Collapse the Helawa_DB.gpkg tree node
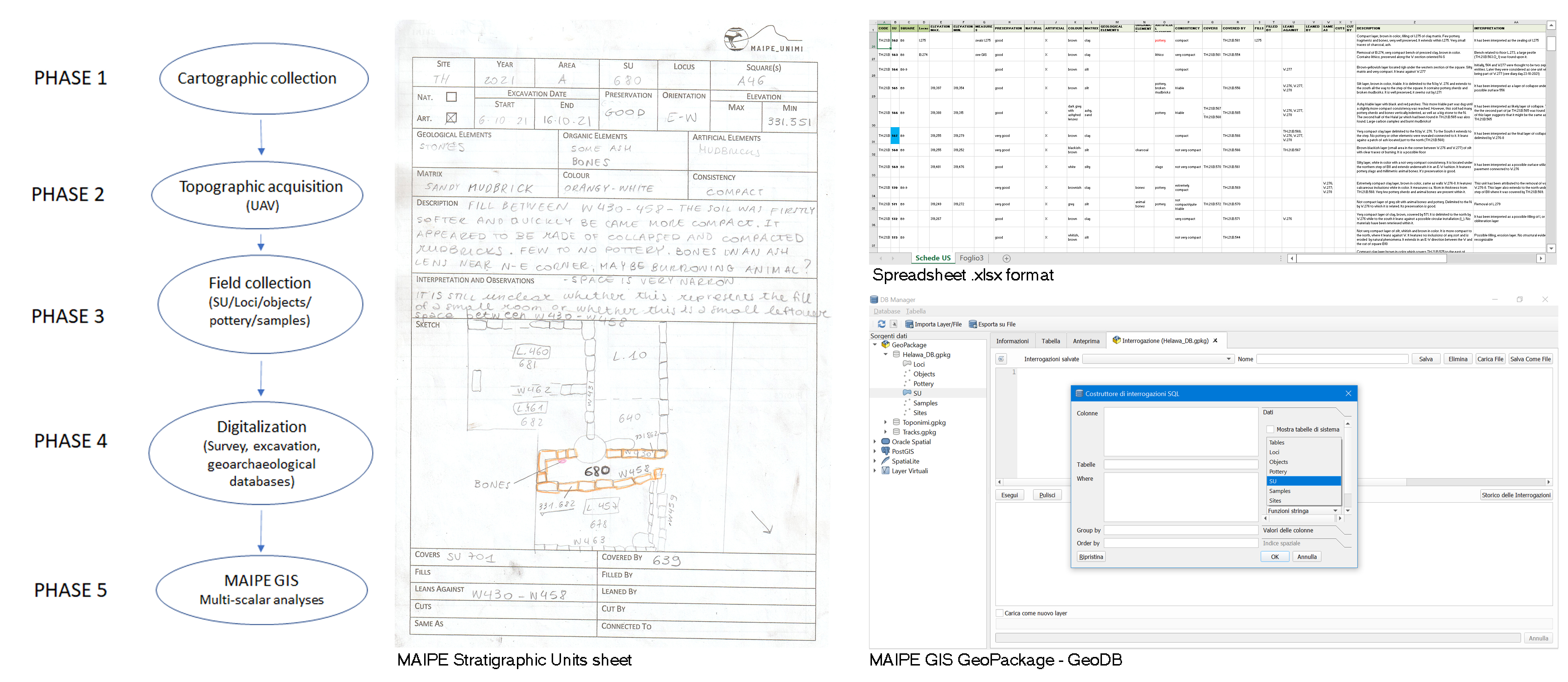Image resolution: width=1568 pixels, height=682 pixels. point(886,355)
